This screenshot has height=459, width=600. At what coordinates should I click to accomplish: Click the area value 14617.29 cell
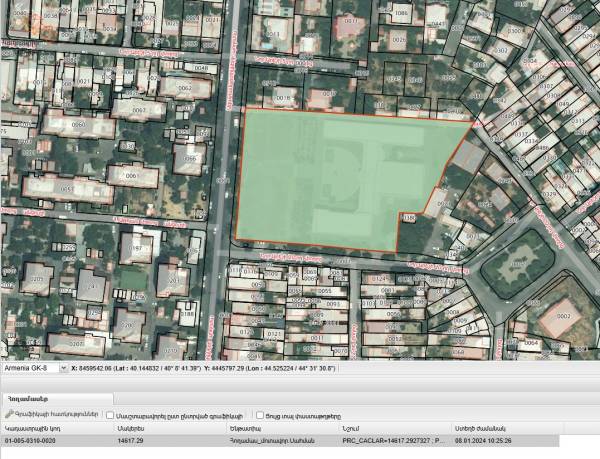132,440
